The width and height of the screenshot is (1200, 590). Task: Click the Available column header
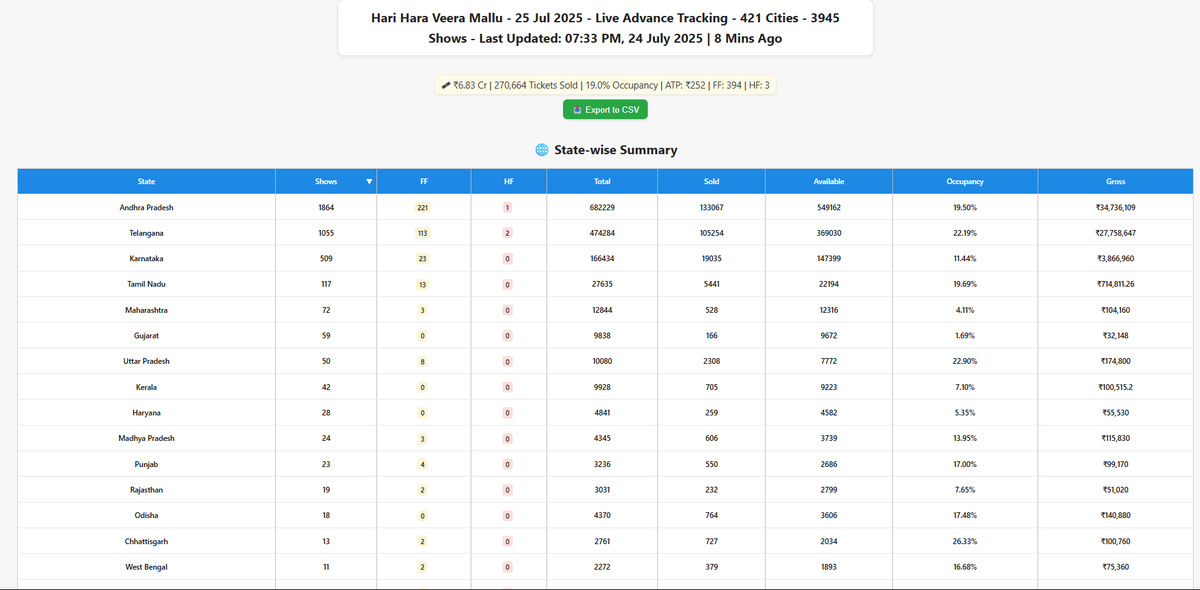(829, 182)
